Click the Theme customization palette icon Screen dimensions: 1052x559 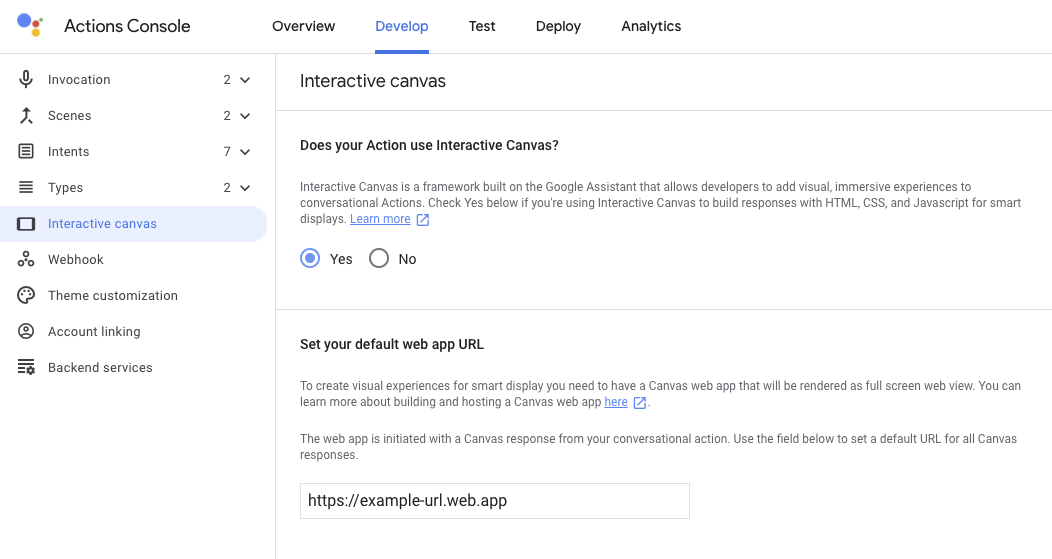[26, 296]
